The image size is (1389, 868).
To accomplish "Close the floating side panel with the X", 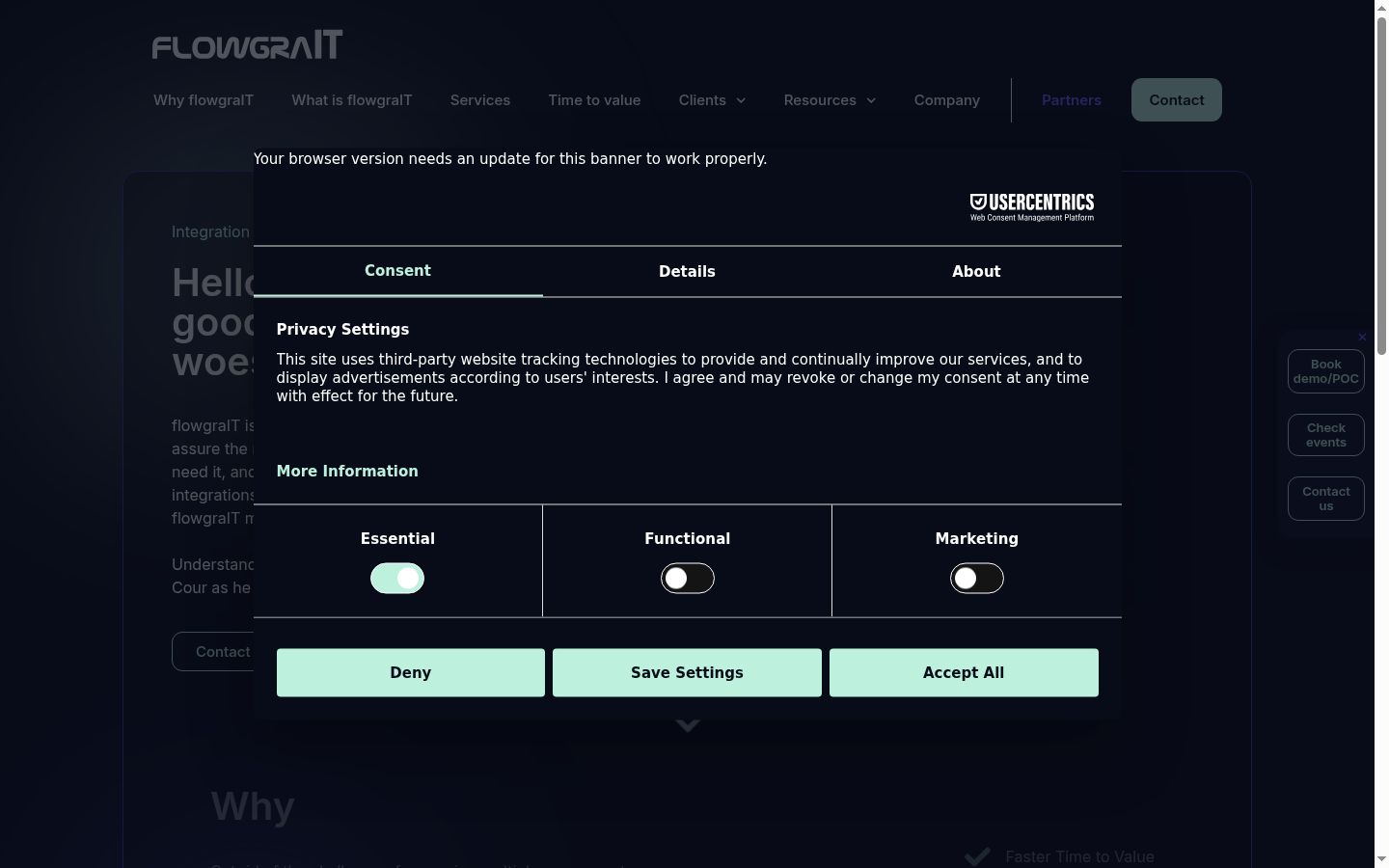I will 1362,337.
